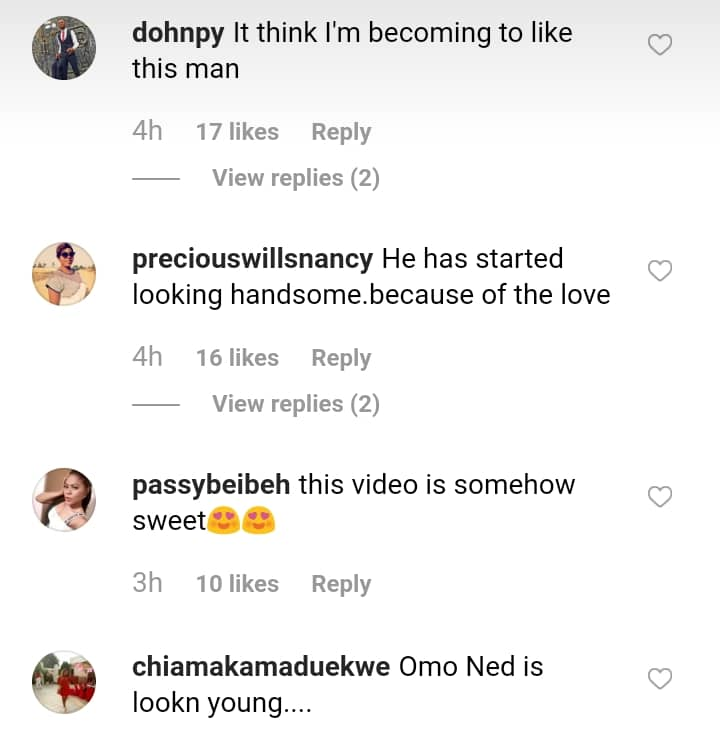Open chiamakamaduekwe's avatar
The height and width of the screenshot is (729, 720).
tap(64, 682)
